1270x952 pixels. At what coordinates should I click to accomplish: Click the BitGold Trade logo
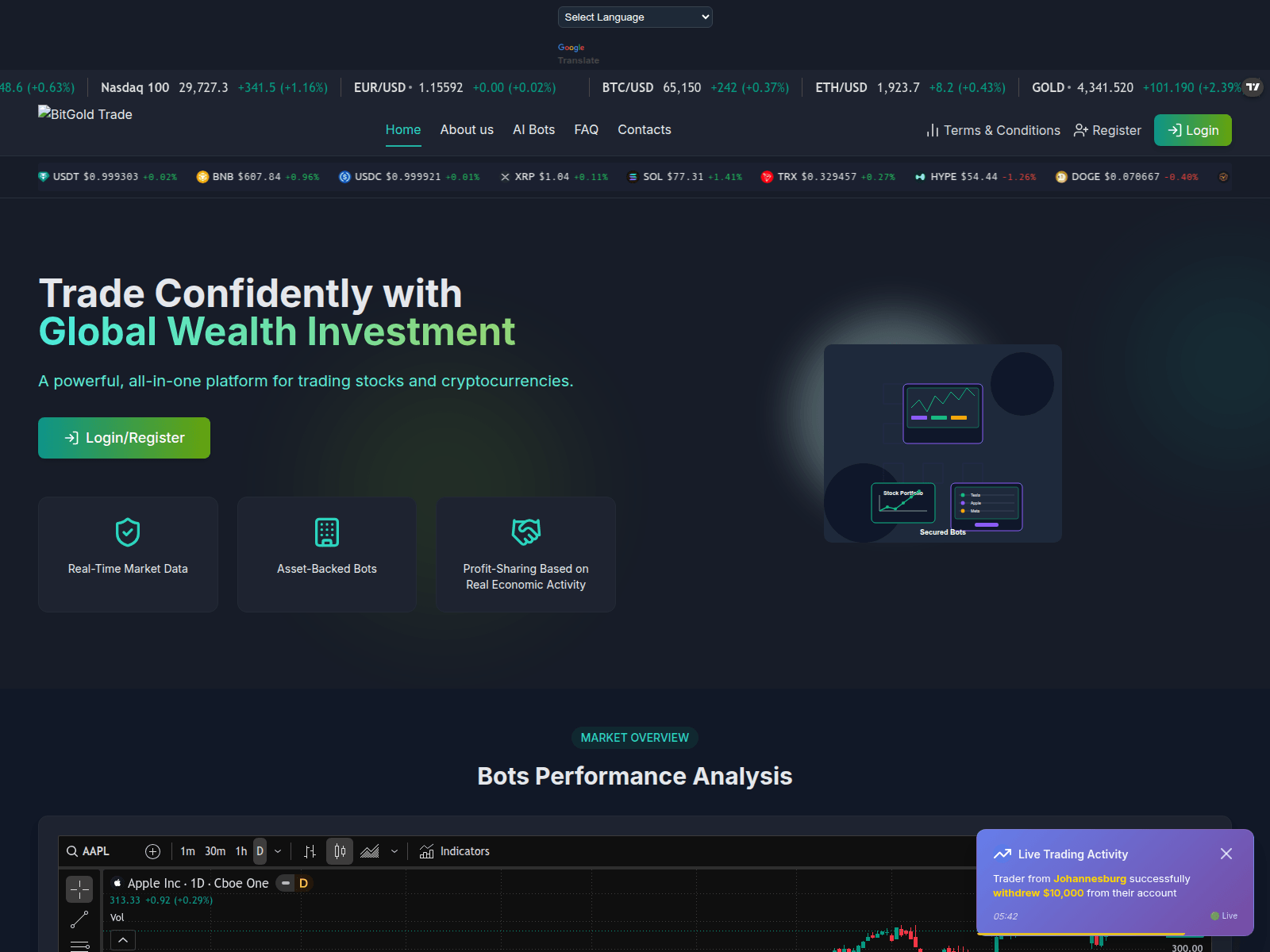click(x=85, y=114)
